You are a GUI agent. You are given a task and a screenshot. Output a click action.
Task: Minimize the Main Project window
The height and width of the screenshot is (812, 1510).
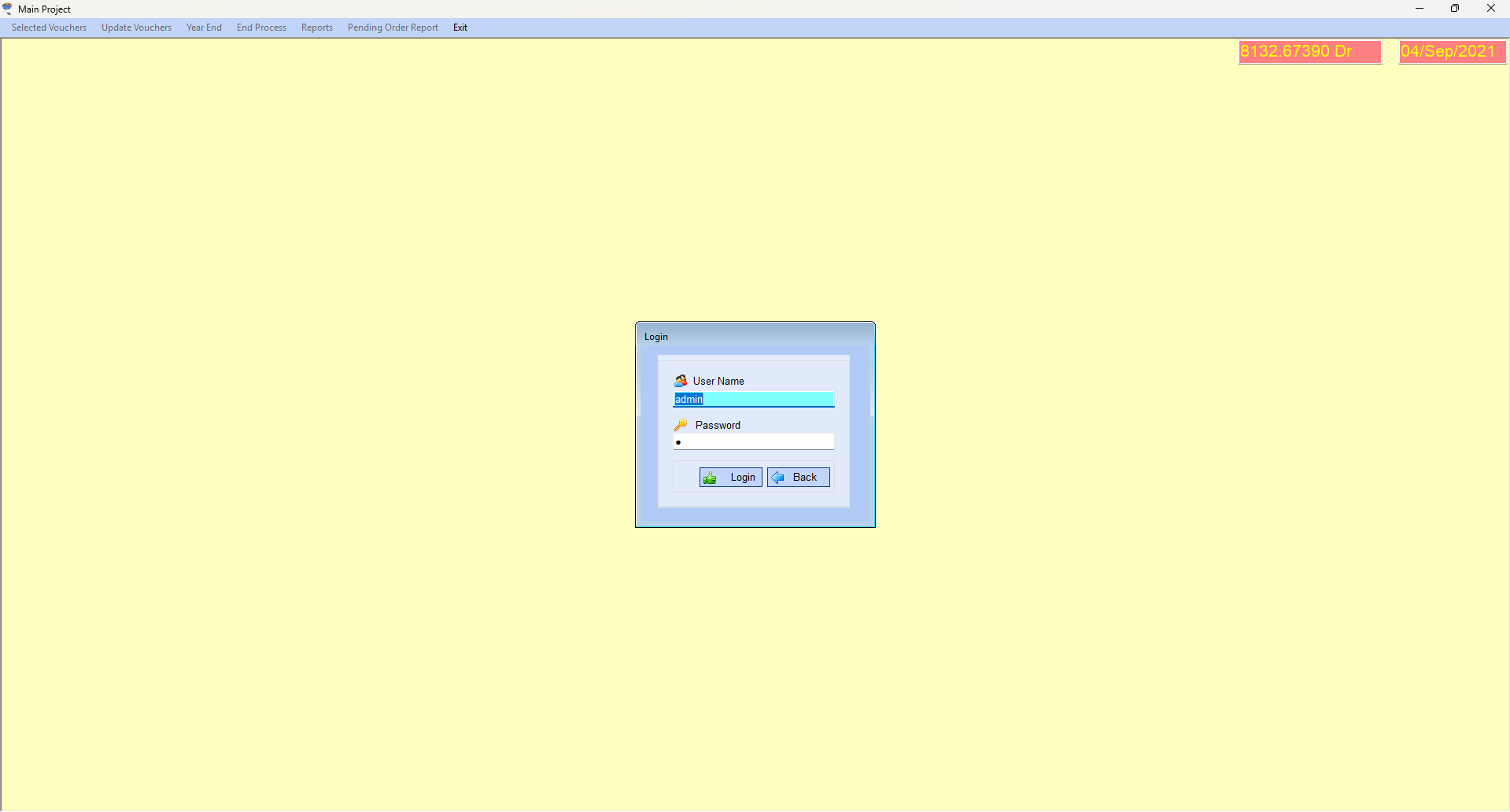(1420, 9)
